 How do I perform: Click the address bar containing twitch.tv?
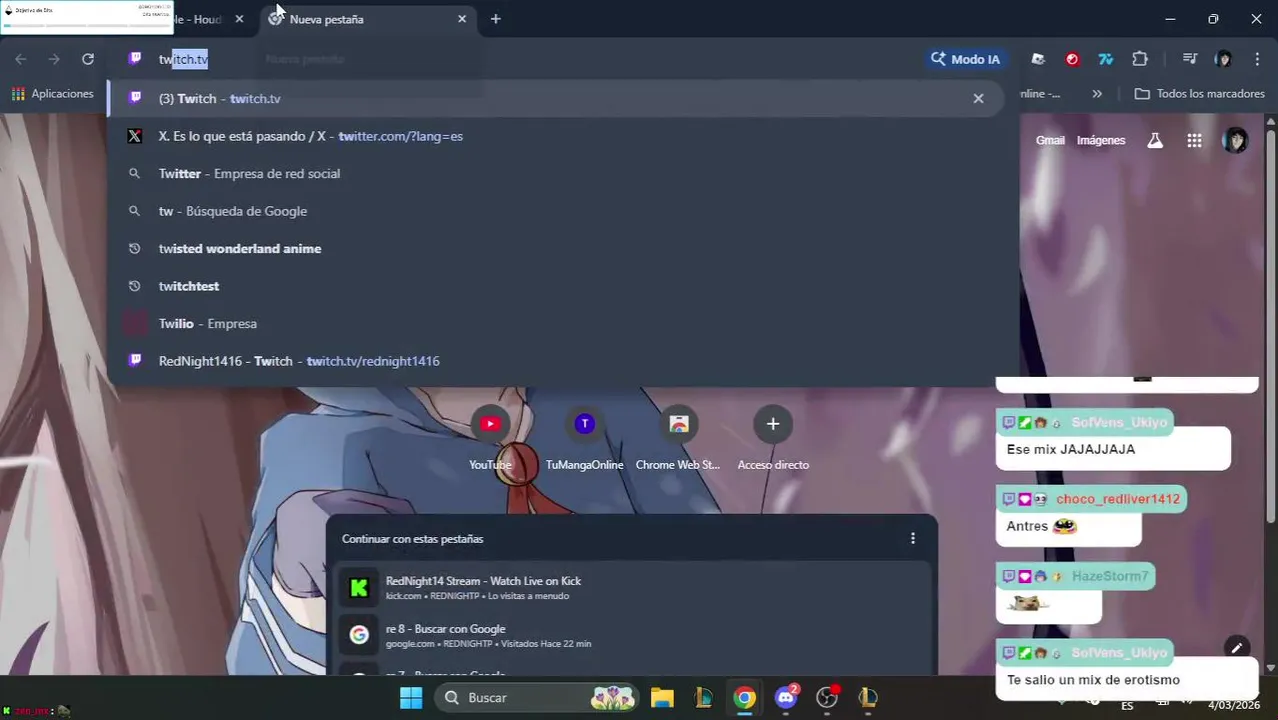[x=520, y=59]
